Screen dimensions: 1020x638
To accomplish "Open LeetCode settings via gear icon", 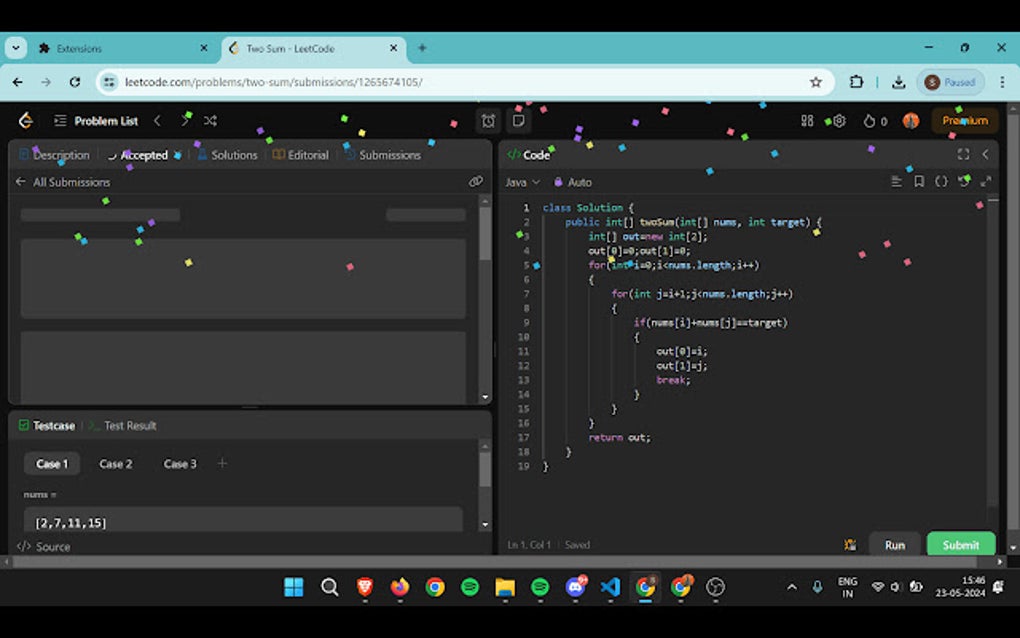I will click(838, 120).
